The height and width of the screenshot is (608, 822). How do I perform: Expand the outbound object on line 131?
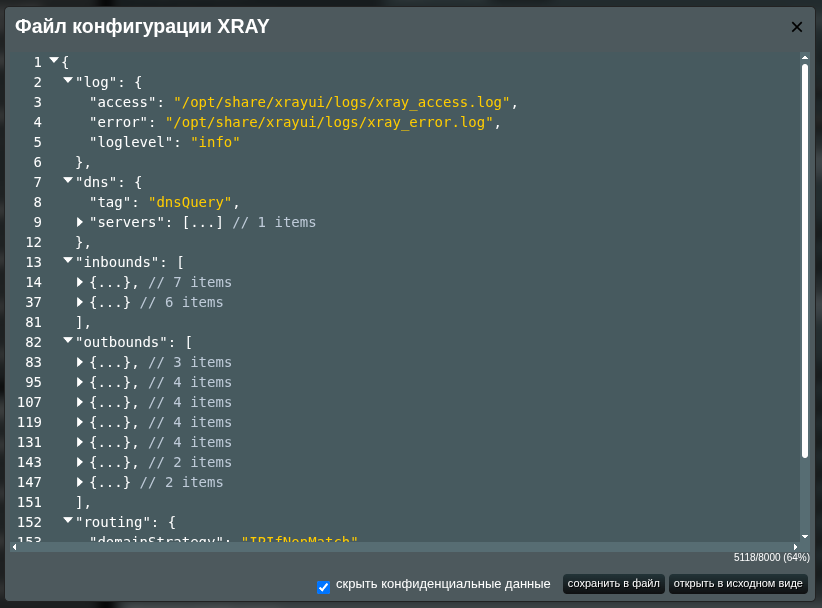[80, 442]
